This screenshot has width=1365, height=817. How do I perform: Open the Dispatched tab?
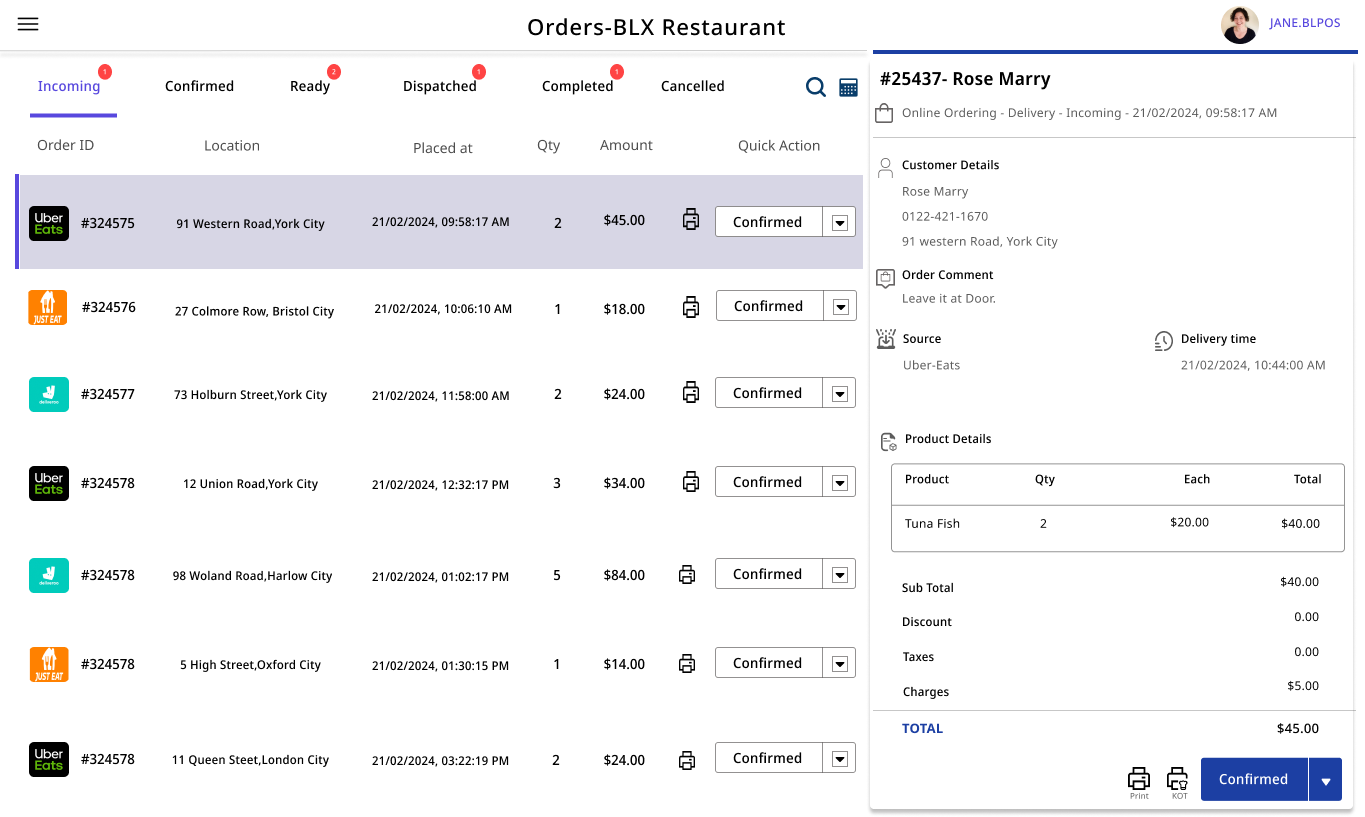point(440,86)
